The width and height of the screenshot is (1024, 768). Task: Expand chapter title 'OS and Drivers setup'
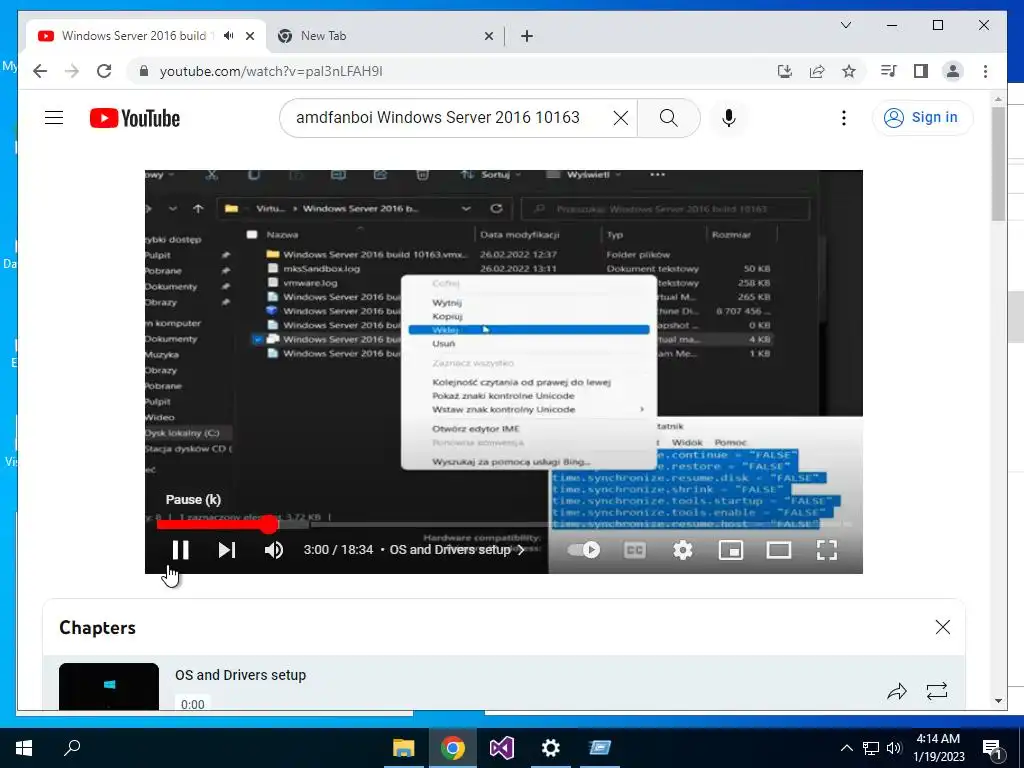point(456,550)
